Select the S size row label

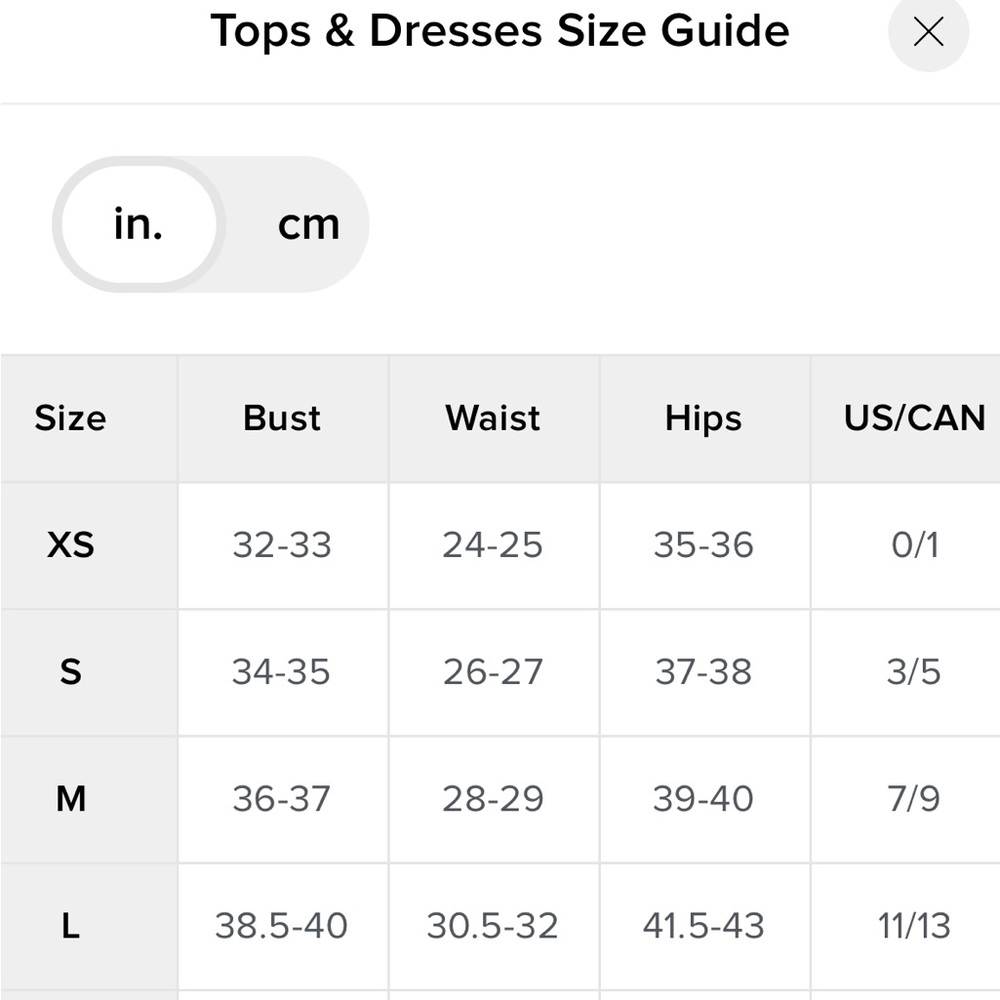pos(70,672)
